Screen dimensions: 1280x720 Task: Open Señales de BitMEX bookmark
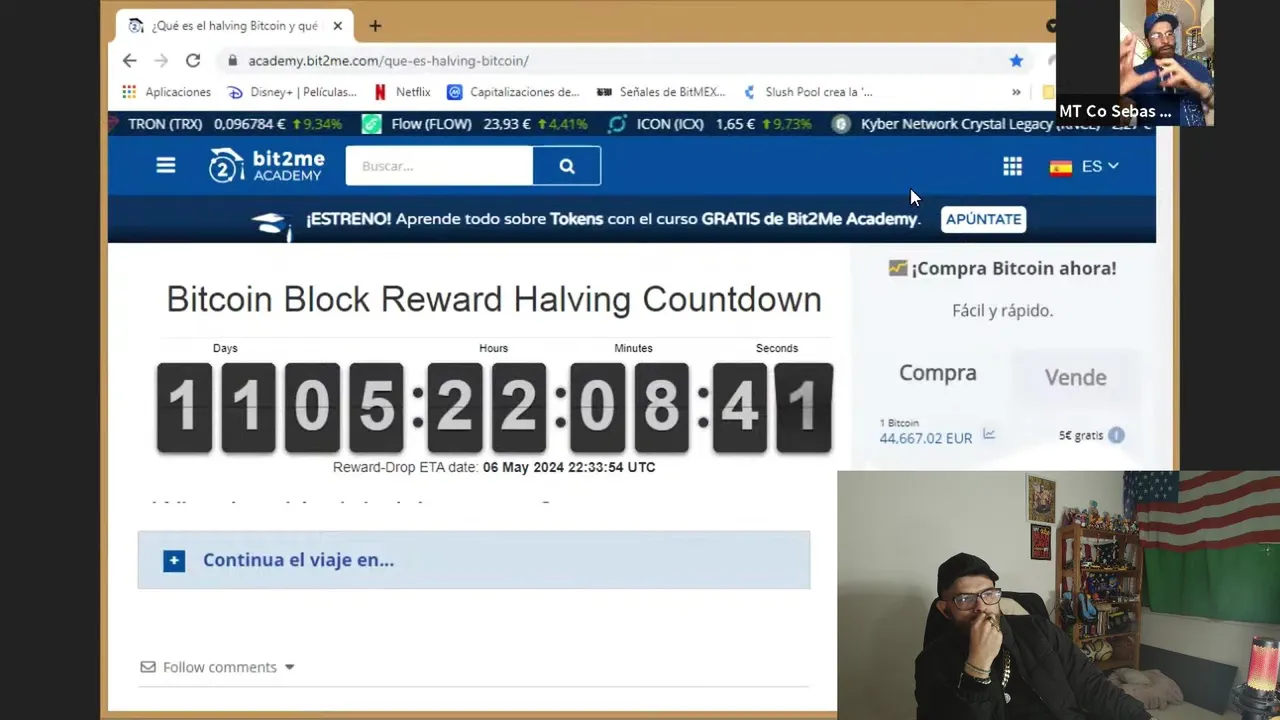click(x=661, y=92)
